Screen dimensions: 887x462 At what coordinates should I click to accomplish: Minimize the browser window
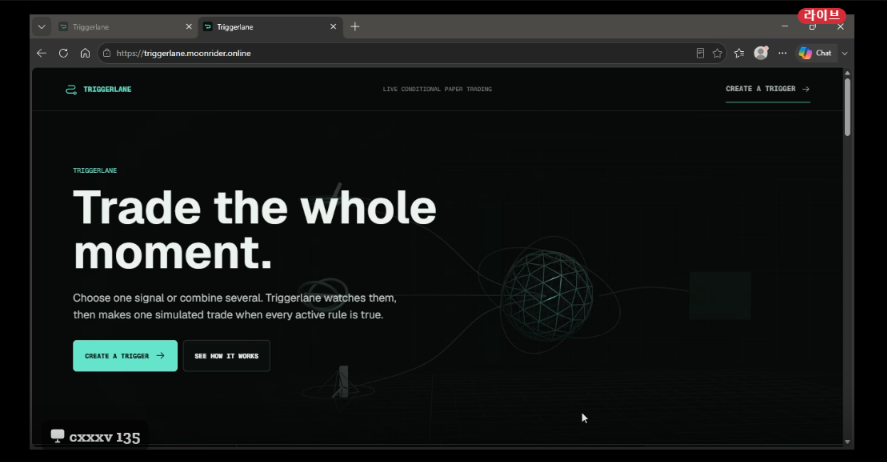click(x=785, y=26)
